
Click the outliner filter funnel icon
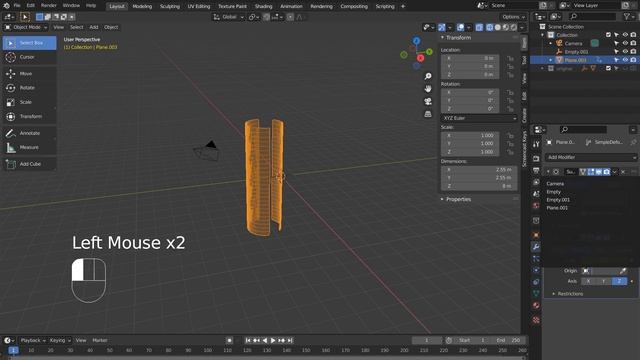(x=627, y=16)
